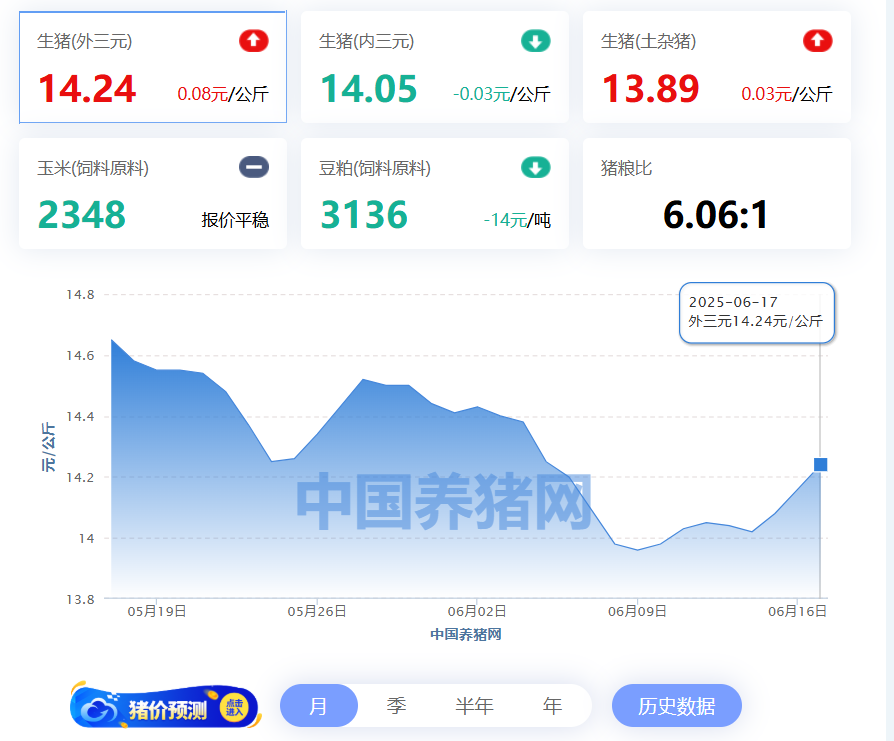Click 05月26日 axis label
This screenshot has height=741, width=894.
pyautogui.click(x=317, y=612)
